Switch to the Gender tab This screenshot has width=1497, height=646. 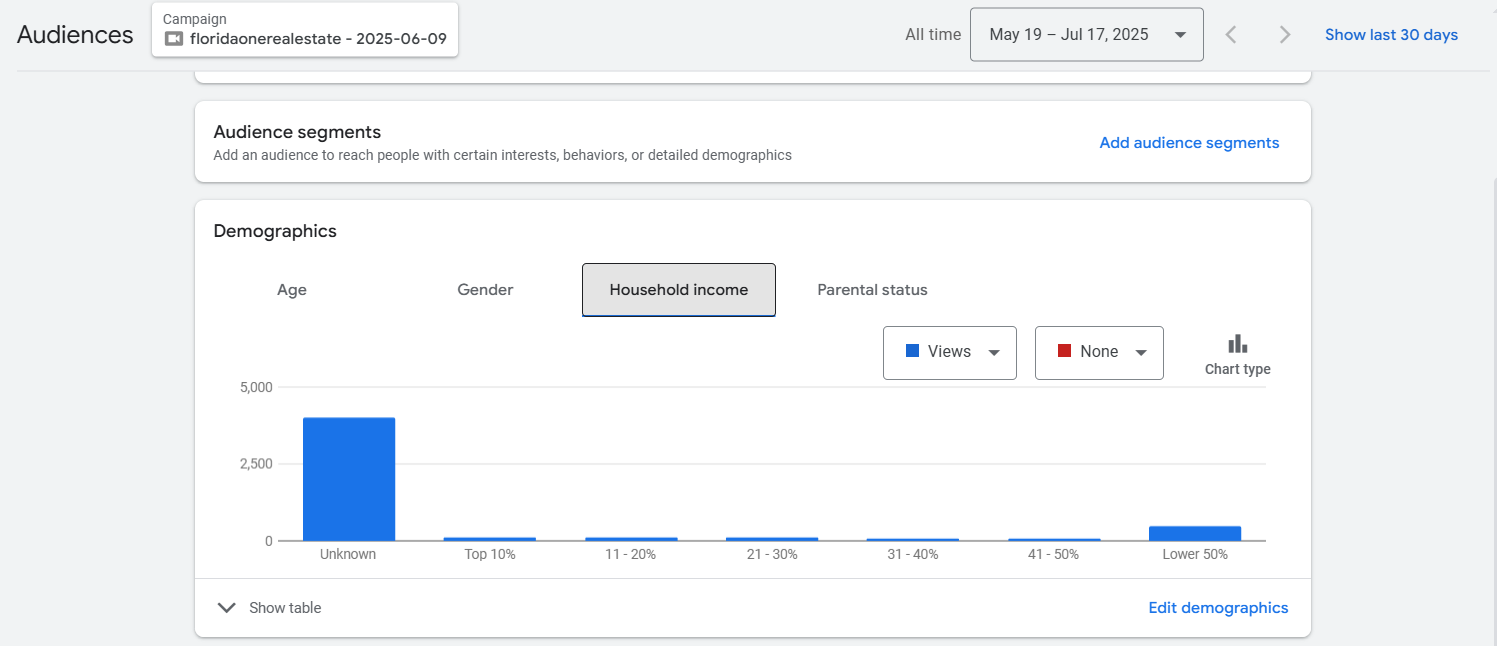(485, 290)
